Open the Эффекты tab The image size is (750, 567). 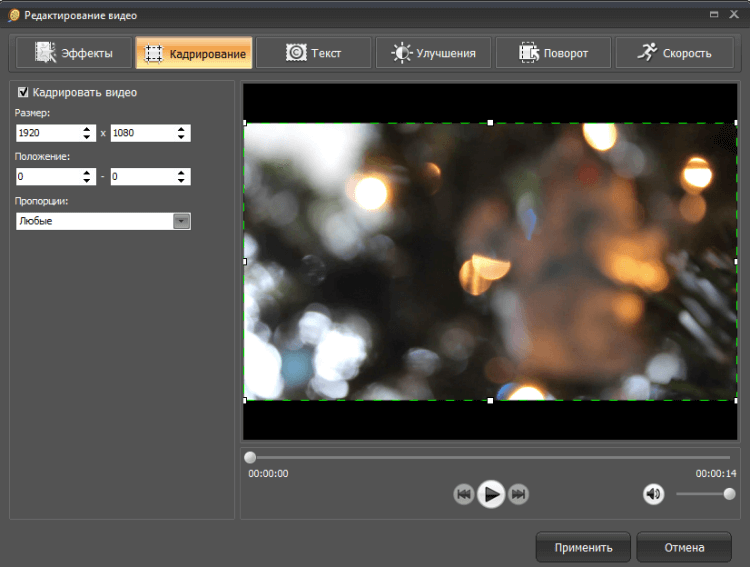(74, 53)
